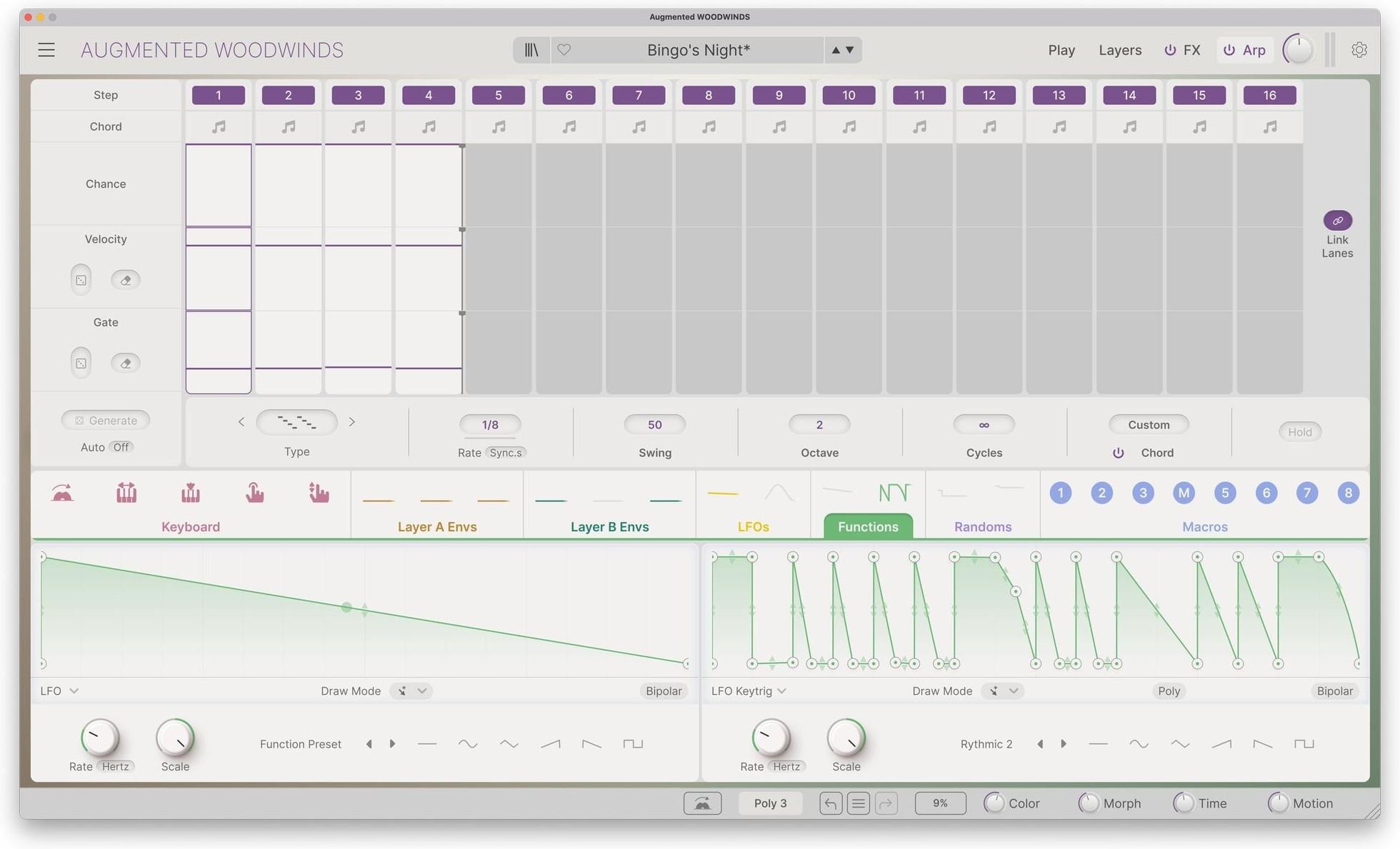Image resolution: width=1400 pixels, height=849 pixels.
Task: Switch to the Layers view
Action: [1120, 50]
